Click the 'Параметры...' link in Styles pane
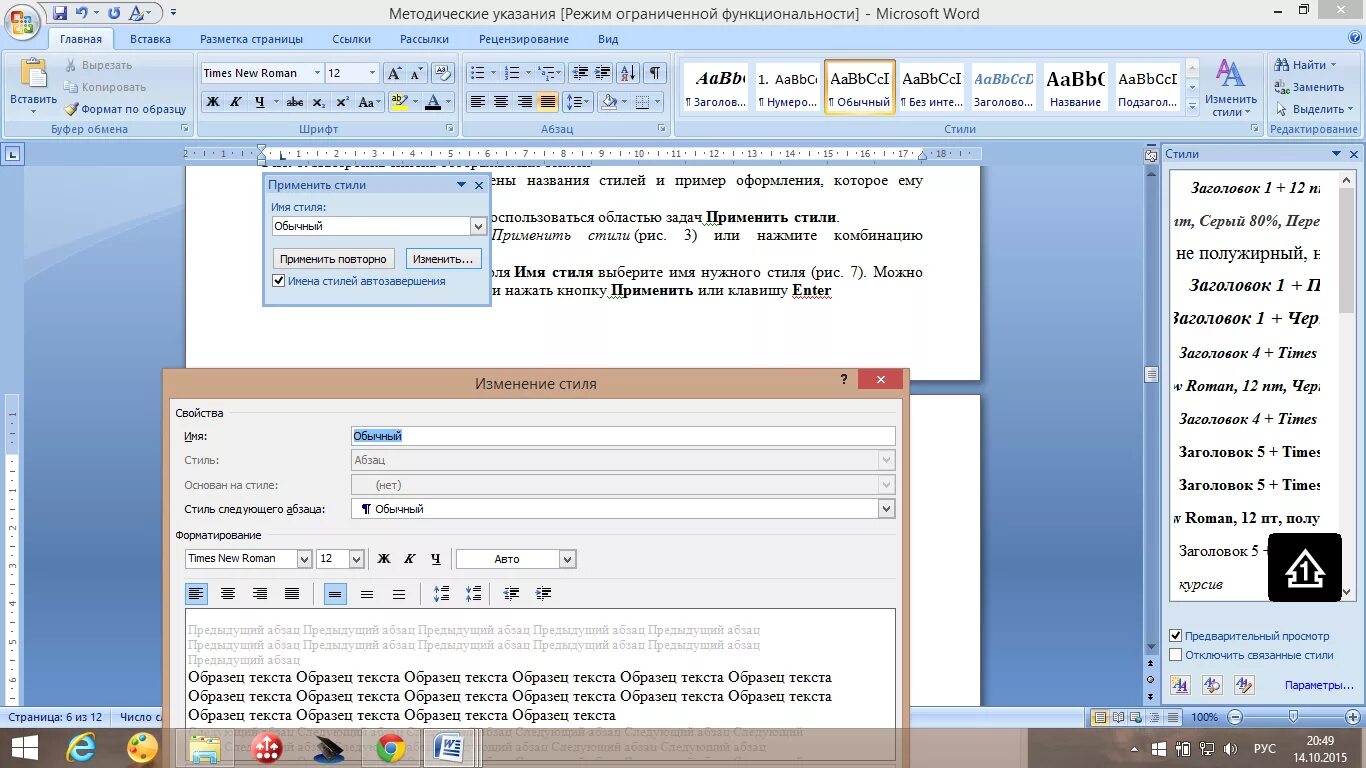 pyautogui.click(x=1319, y=685)
